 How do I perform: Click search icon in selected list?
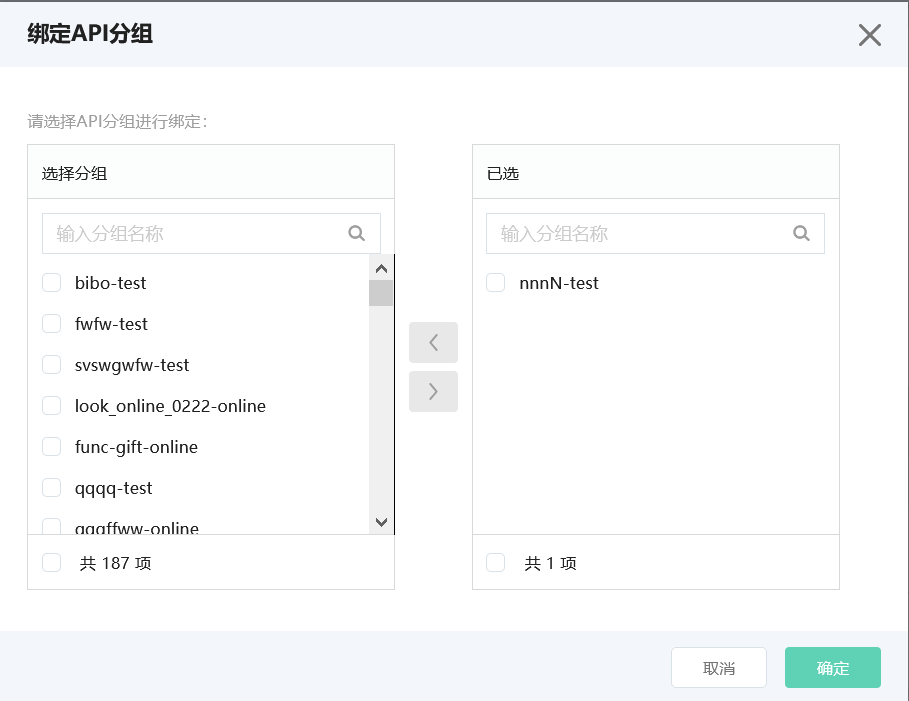click(800, 233)
